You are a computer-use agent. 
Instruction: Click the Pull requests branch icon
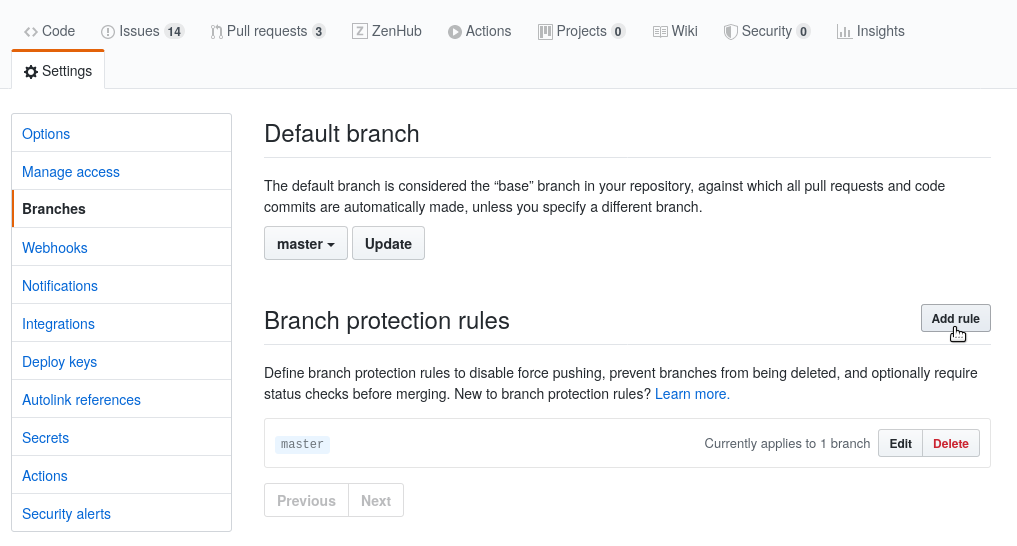216,32
